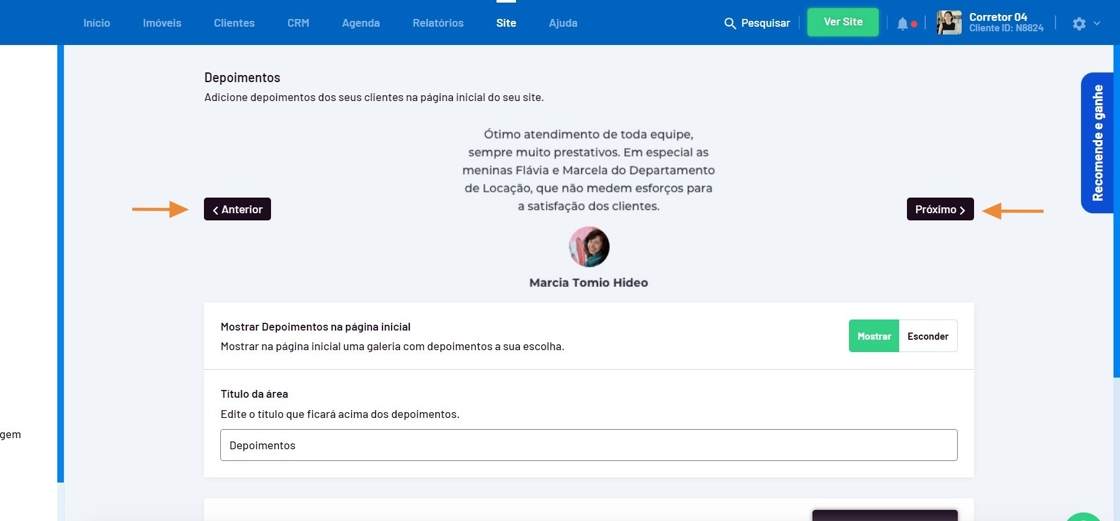Click the magnifying glass search icon
The image size is (1120, 521).
(730, 23)
